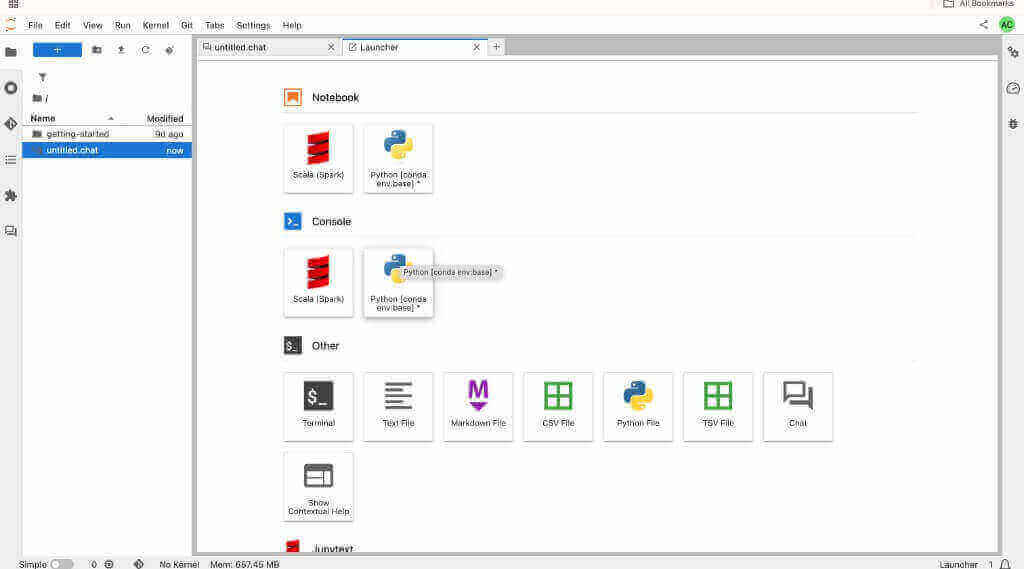Image resolution: width=1024 pixels, height=569 pixels.
Task: Click the blue New Launcher plus button
Action: 57,50
